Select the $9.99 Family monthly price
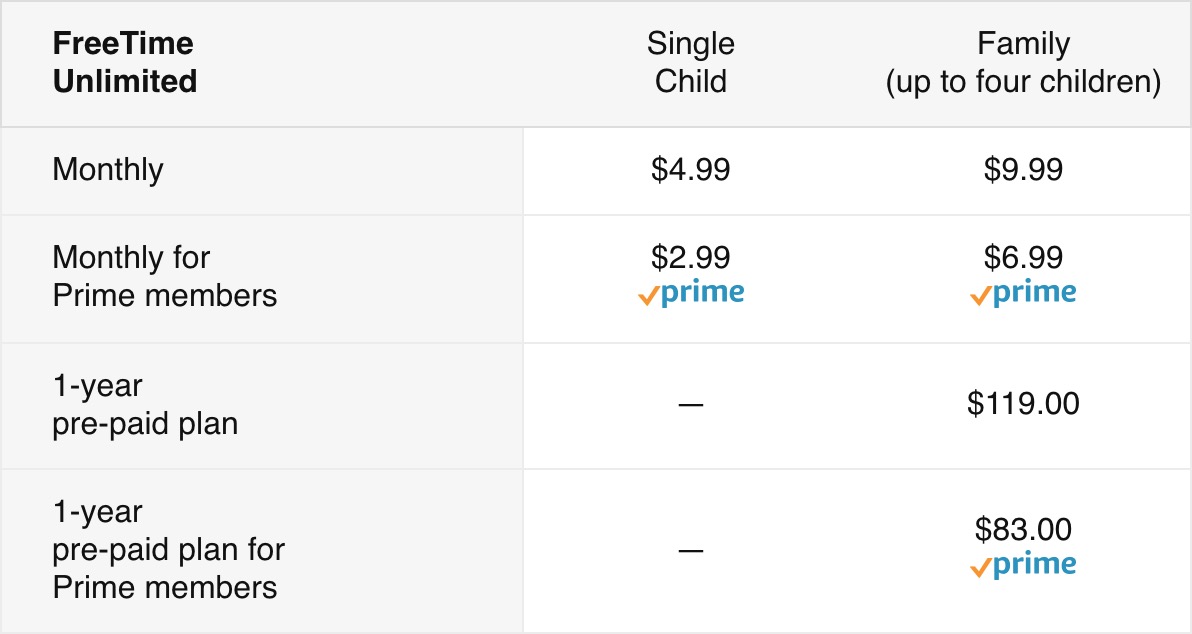 pos(1023,169)
